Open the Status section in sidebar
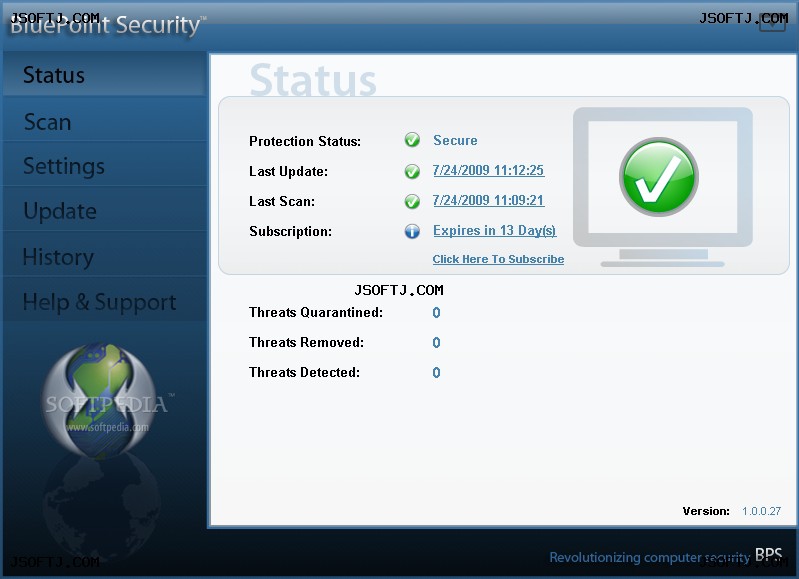Viewport: 799px width, 579px height. coord(104,74)
